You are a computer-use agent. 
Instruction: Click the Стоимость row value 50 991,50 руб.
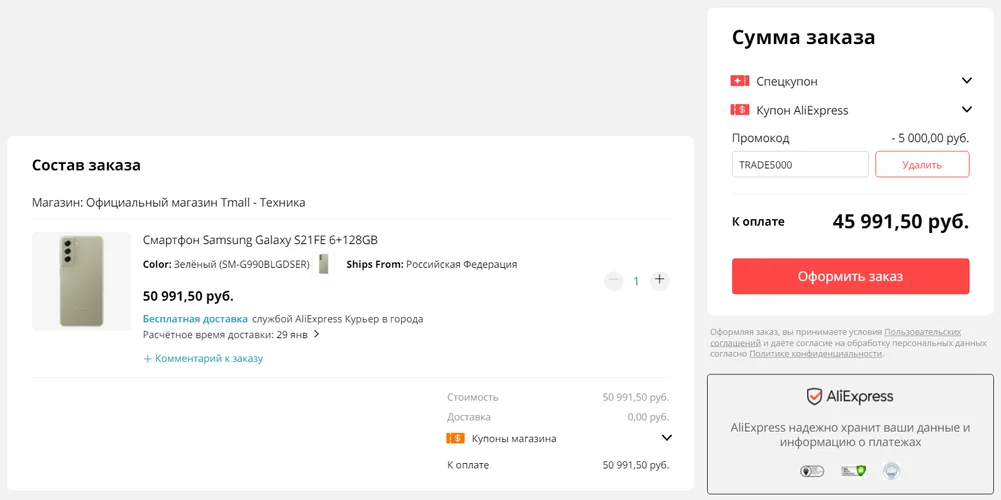click(x=636, y=397)
